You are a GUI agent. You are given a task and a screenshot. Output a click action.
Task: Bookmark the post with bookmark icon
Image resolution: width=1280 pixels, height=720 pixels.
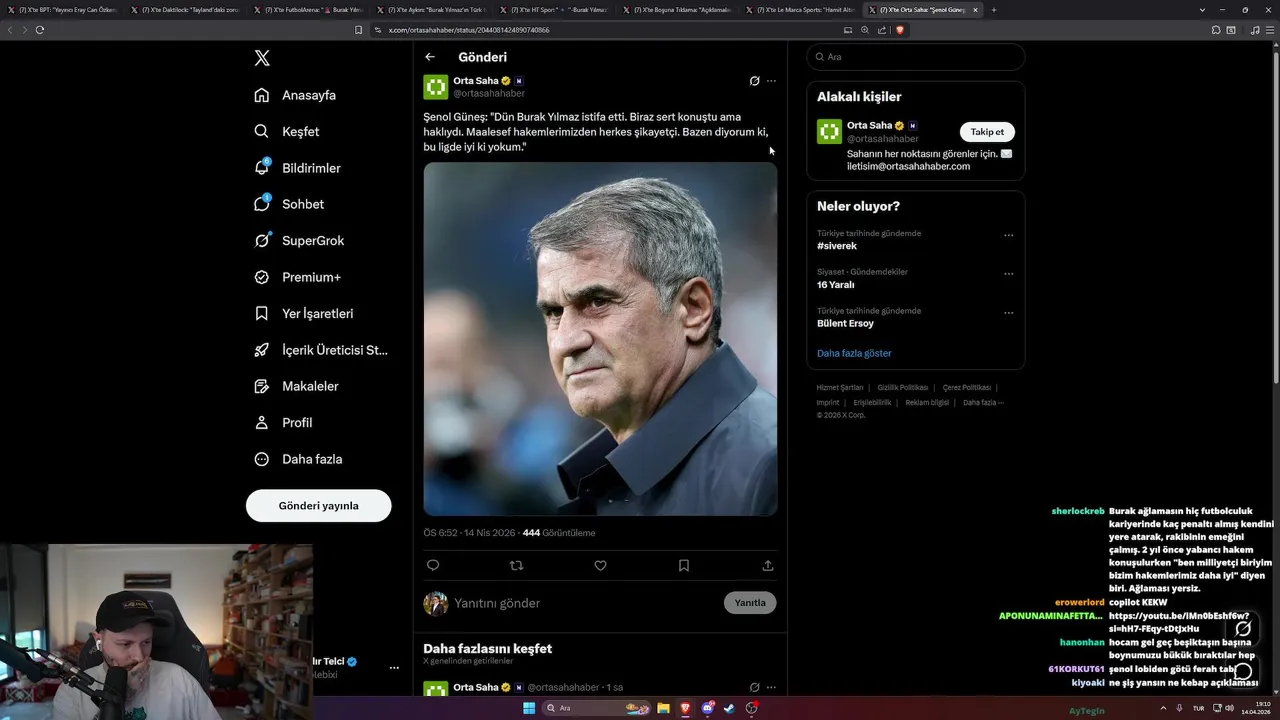(x=684, y=565)
